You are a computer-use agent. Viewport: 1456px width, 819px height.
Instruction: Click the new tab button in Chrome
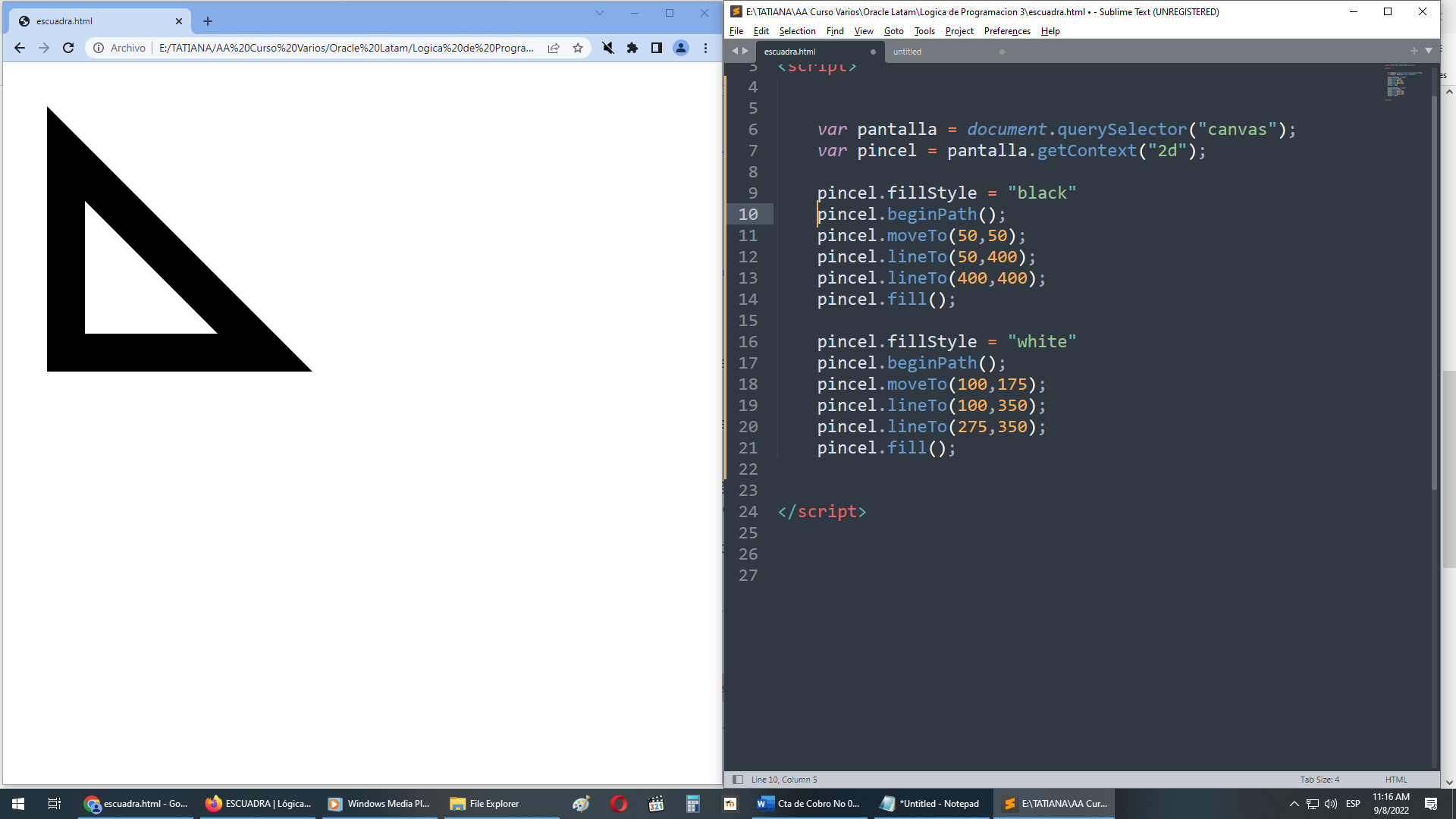pyautogui.click(x=207, y=20)
